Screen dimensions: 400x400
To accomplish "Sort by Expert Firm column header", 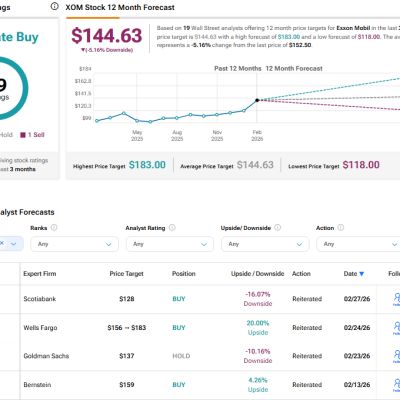I will (x=40, y=274).
